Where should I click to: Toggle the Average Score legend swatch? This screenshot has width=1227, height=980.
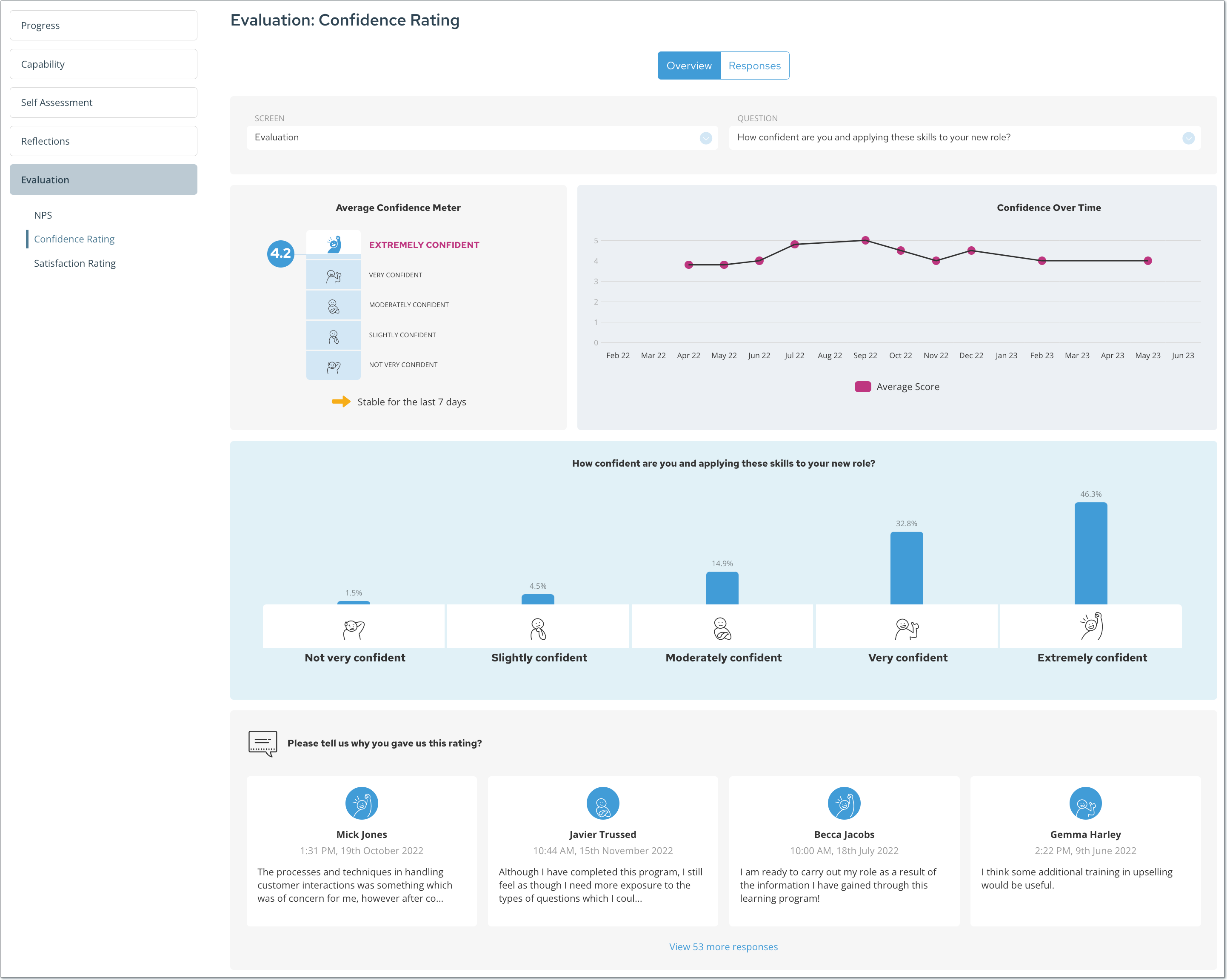863,386
